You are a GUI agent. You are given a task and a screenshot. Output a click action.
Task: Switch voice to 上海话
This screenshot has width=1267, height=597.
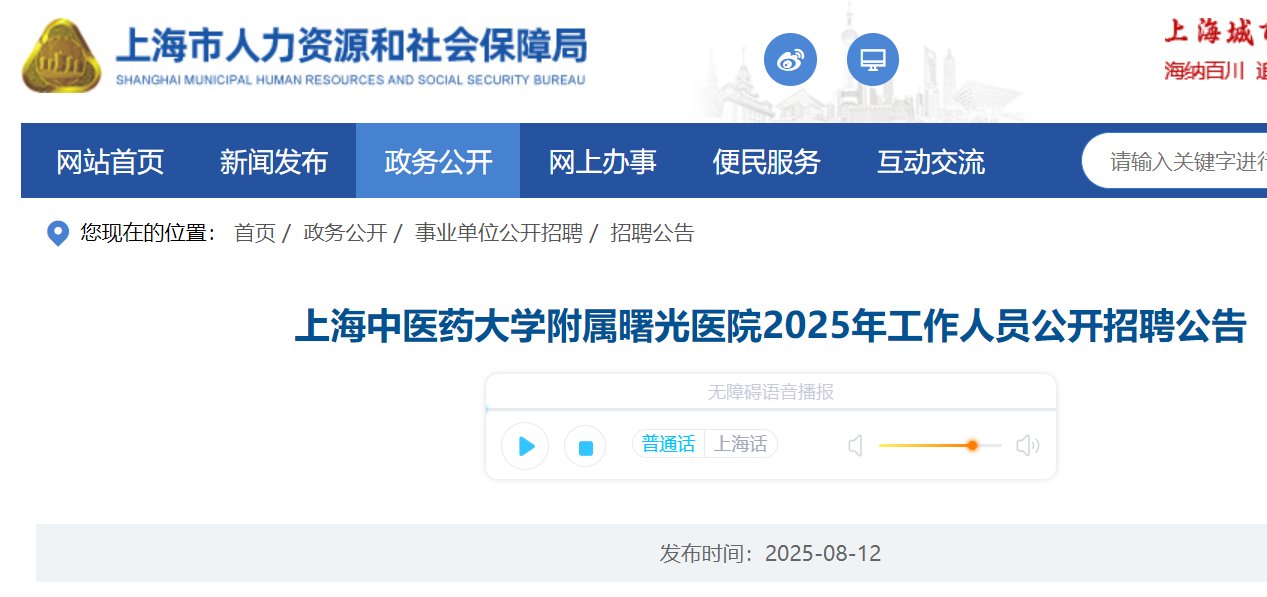(741, 444)
